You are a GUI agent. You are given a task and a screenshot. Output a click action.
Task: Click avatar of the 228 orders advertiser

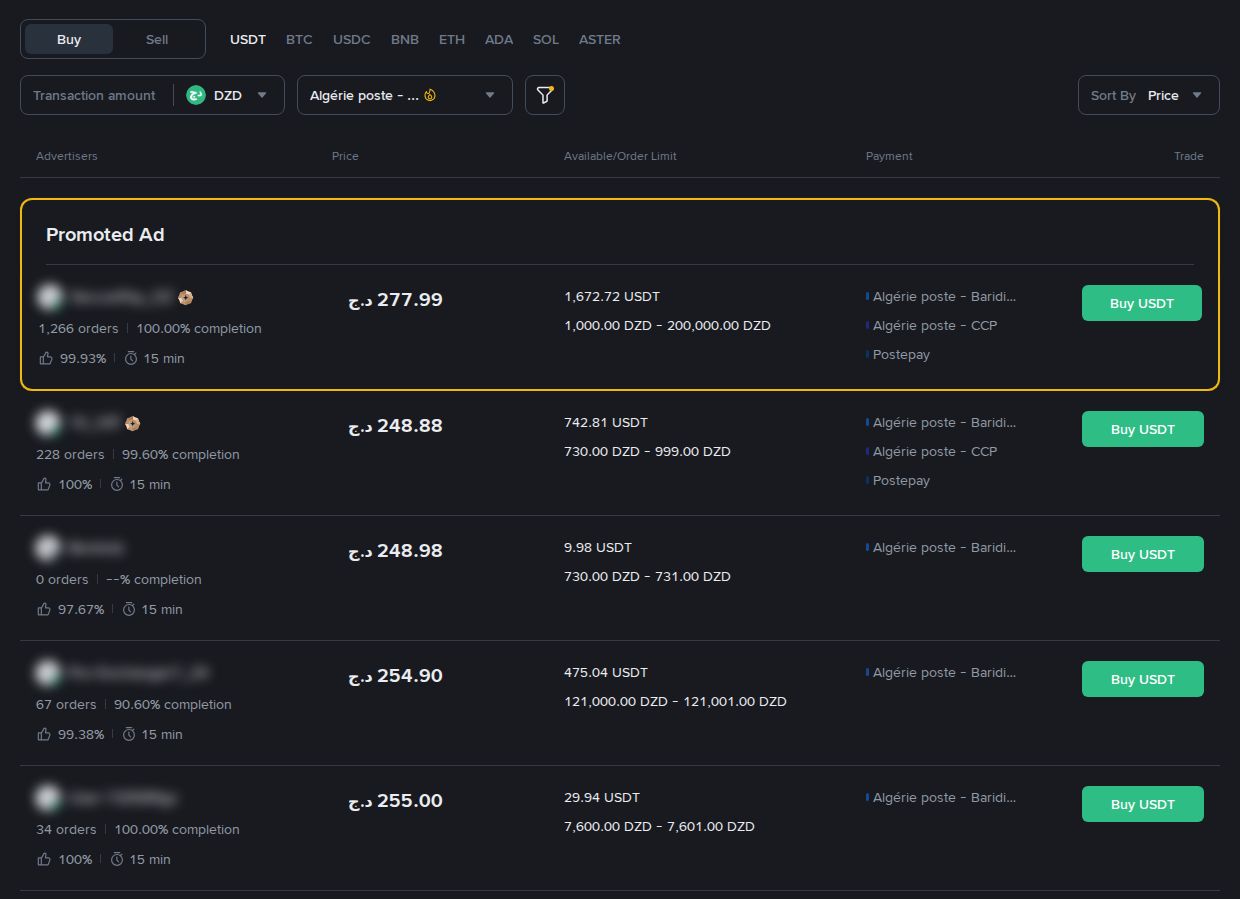48,423
